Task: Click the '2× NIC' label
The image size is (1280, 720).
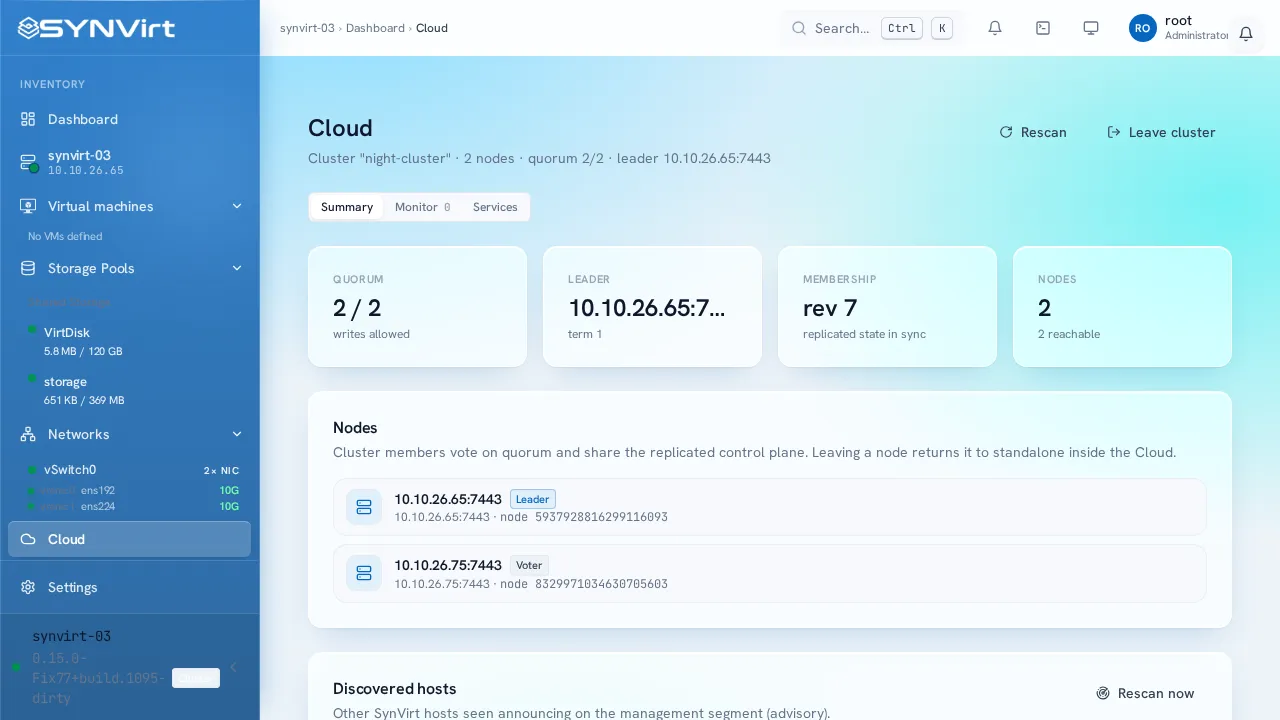Action: [221, 470]
